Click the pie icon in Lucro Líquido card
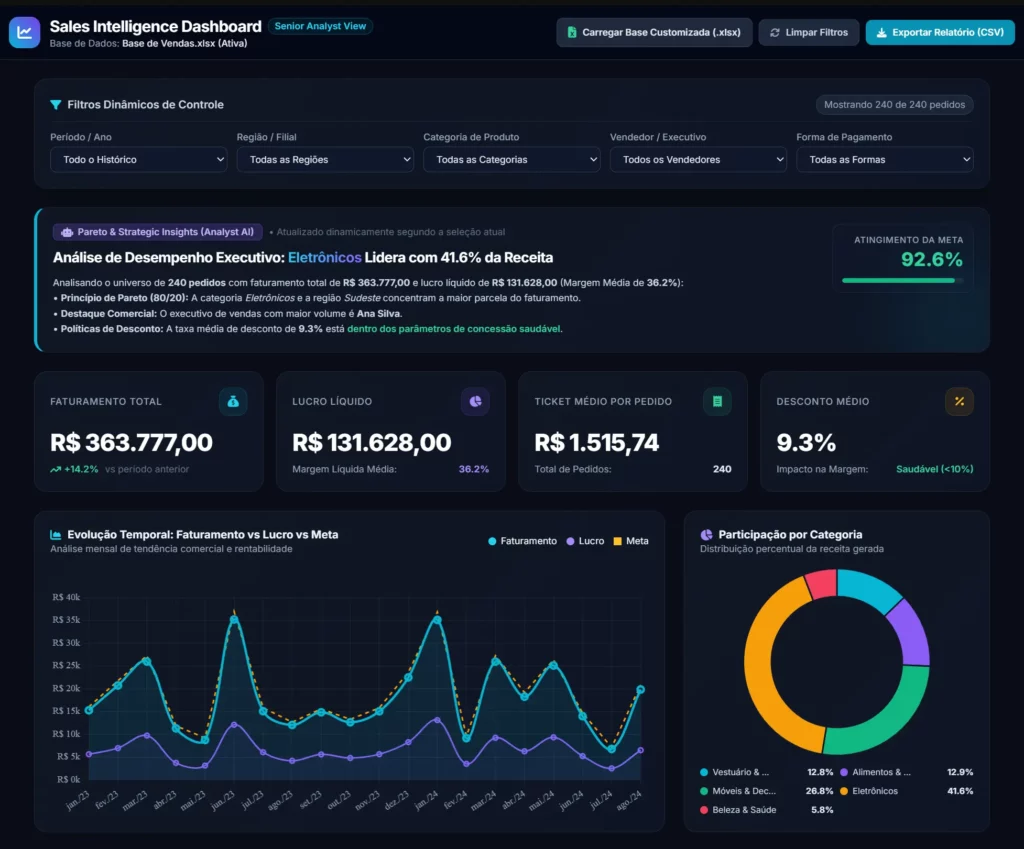The width and height of the screenshot is (1024, 849). pos(475,402)
